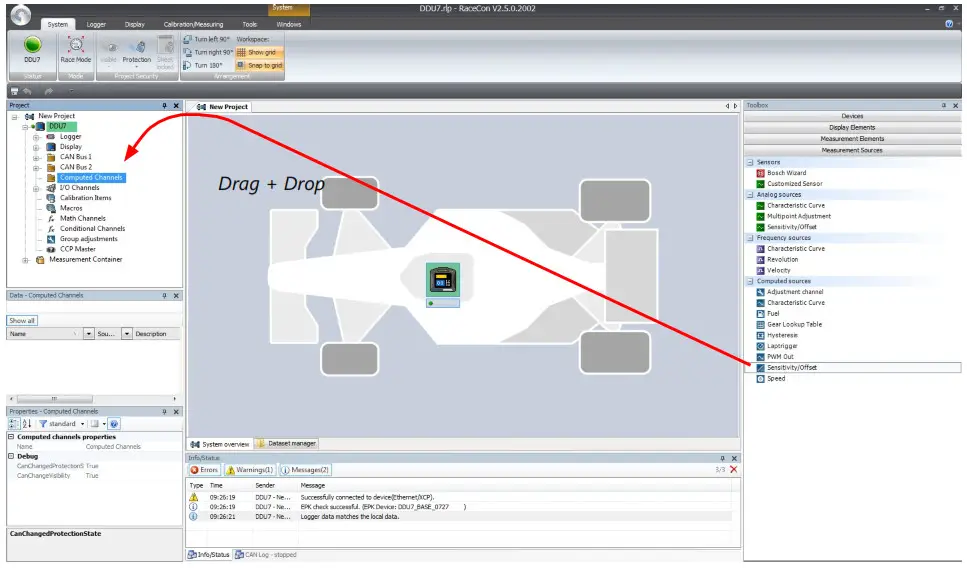The width and height of the screenshot is (967, 568).
Task: Open the standard filter dropdown in Properties
Action: click(82, 424)
